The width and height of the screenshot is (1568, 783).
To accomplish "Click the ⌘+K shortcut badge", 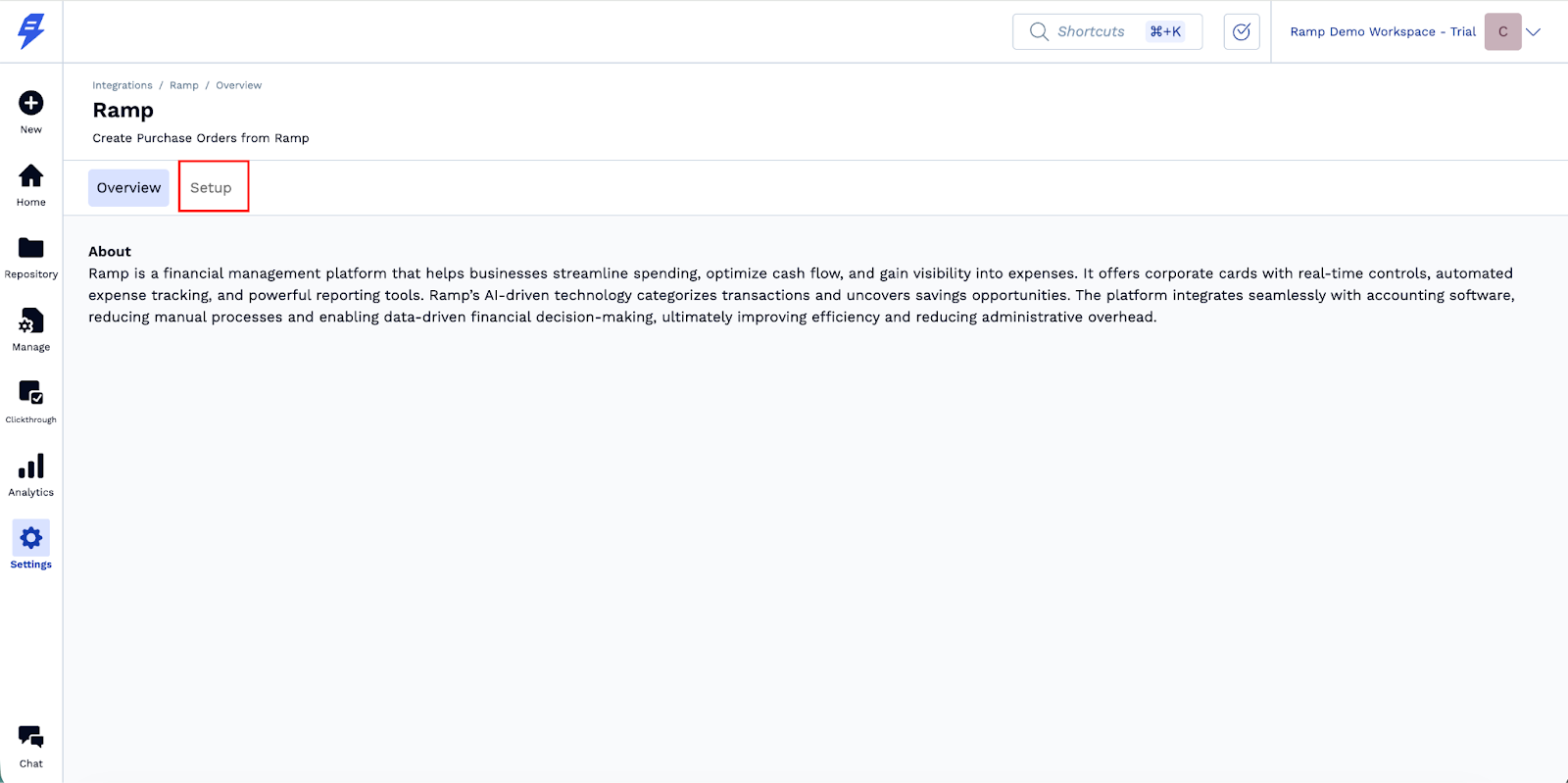I will pyautogui.click(x=1165, y=32).
